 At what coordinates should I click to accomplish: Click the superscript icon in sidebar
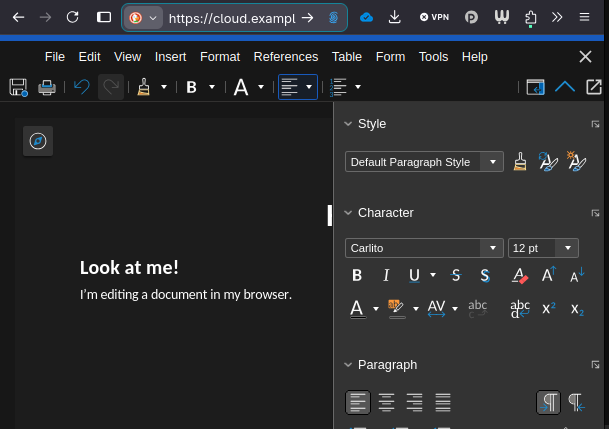(x=549, y=309)
